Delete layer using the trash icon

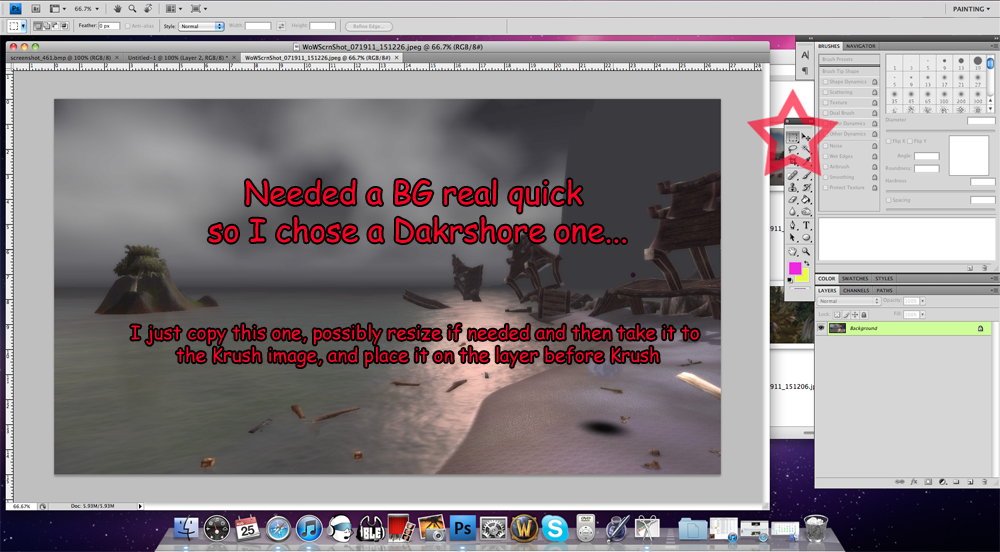pyautogui.click(x=983, y=481)
